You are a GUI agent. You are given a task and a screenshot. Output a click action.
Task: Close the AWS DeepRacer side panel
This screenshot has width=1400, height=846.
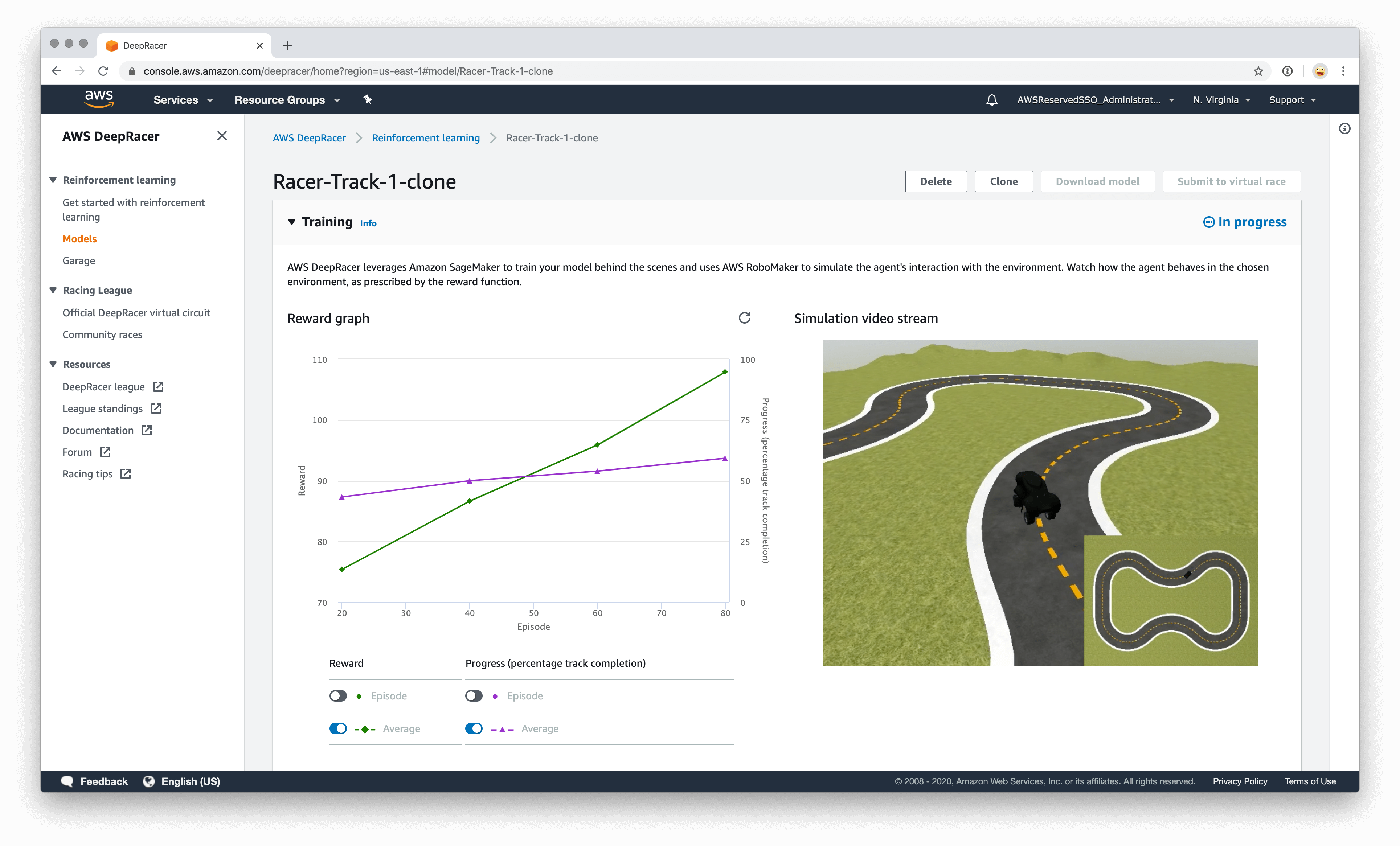point(222,136)
